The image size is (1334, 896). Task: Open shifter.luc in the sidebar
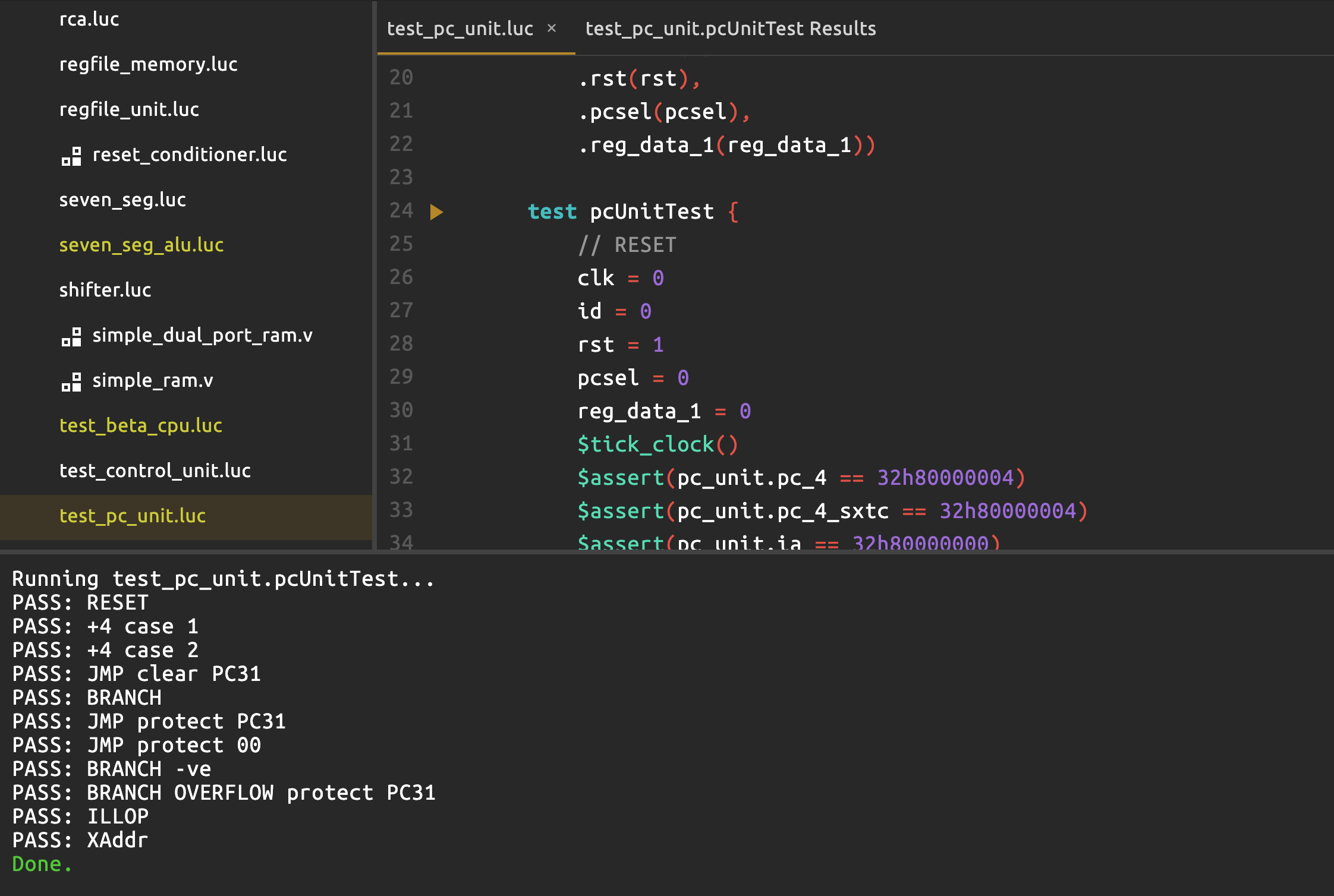click(105, 290)
